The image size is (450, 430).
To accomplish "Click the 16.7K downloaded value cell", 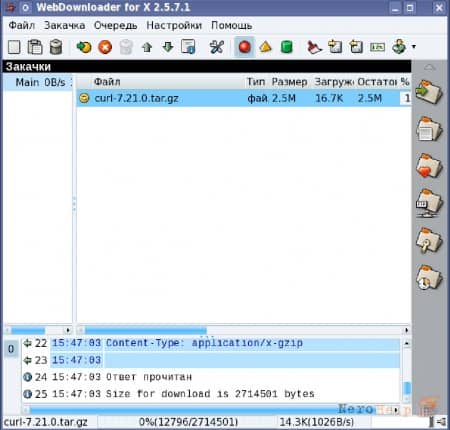I will pos(329,98).
